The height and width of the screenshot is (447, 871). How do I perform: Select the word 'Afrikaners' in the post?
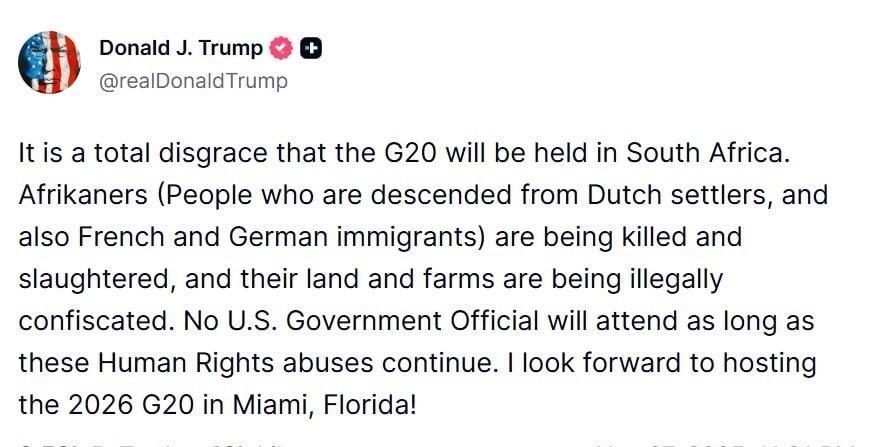click(83, 195)
